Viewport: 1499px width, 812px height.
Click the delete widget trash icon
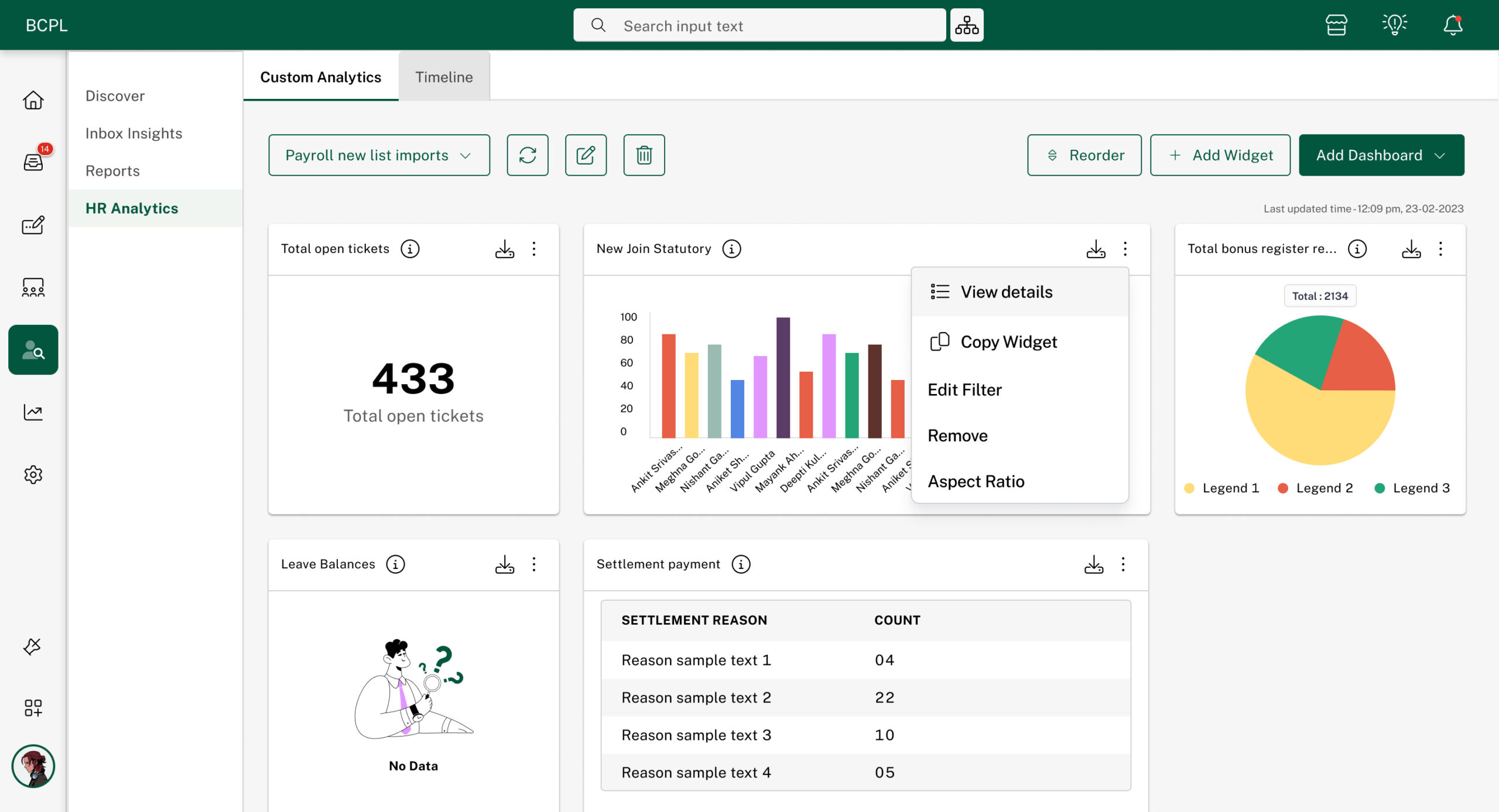tap(645, 154)
